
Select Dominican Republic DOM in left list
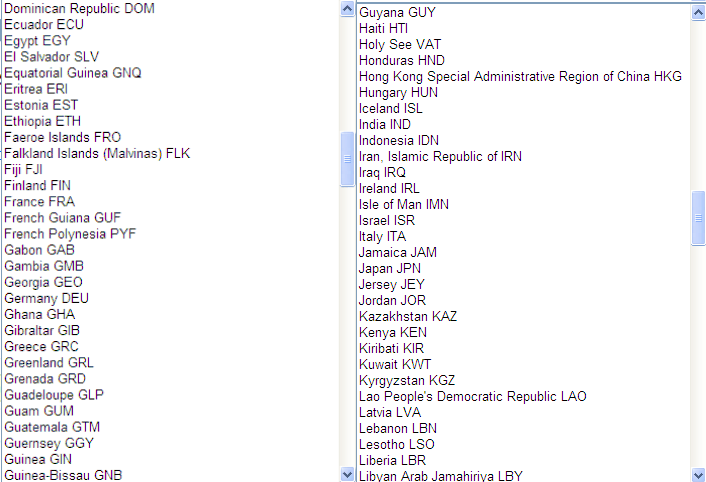[79, 9]
